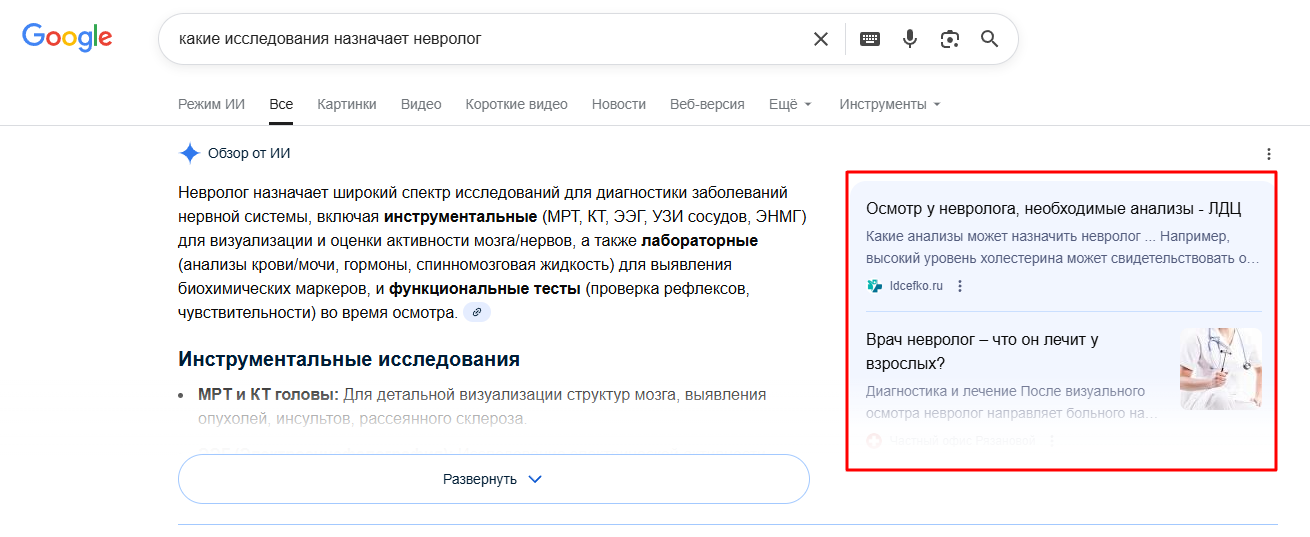Clear the search query with X icon

(x=821, y=39)
